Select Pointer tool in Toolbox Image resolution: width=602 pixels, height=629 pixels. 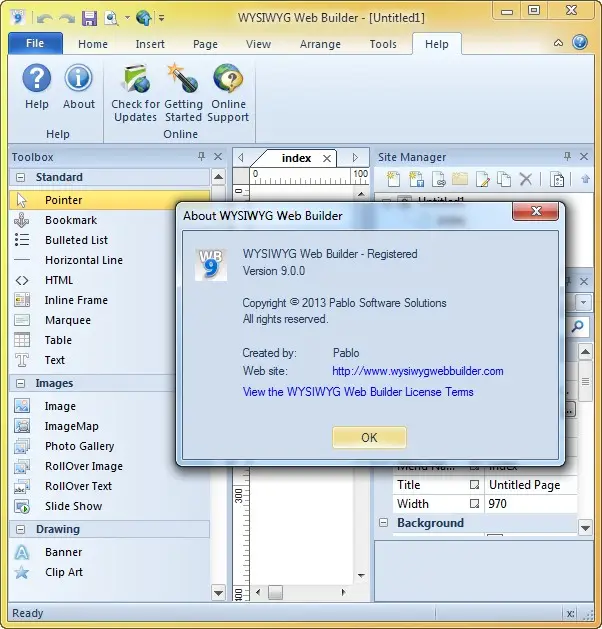click(109, 200)
